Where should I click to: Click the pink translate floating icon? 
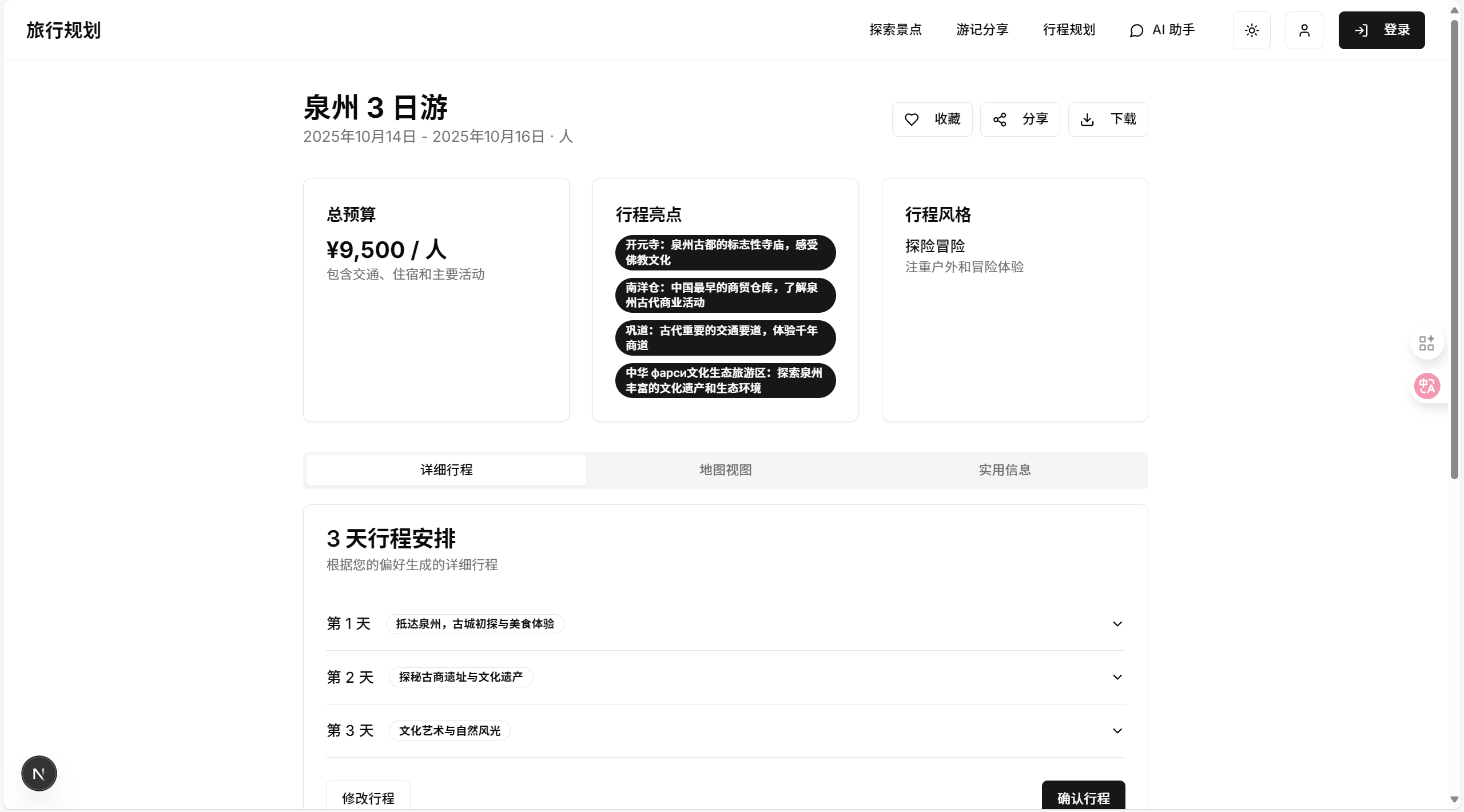(1427, 386)
